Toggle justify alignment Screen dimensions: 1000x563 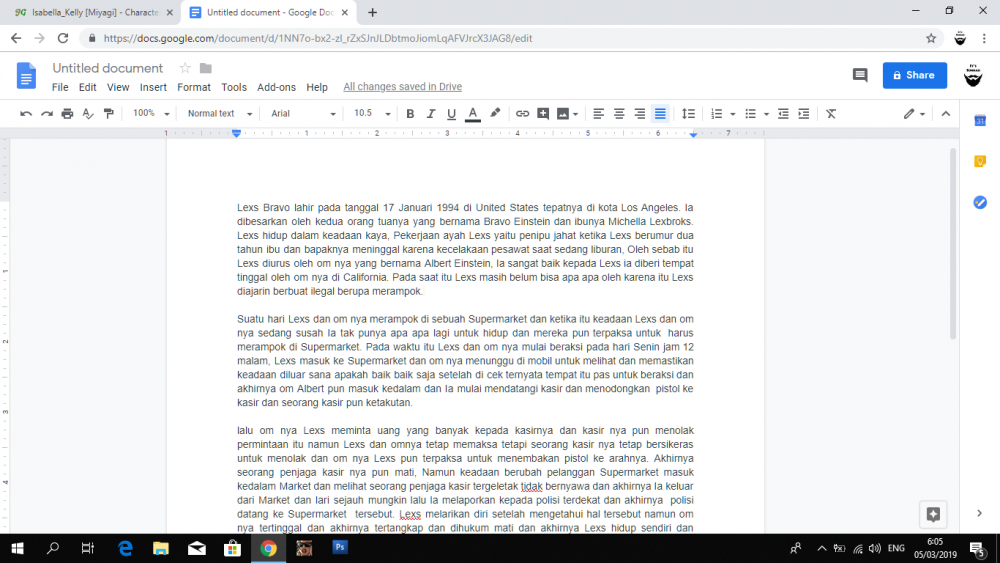(660, 113)
